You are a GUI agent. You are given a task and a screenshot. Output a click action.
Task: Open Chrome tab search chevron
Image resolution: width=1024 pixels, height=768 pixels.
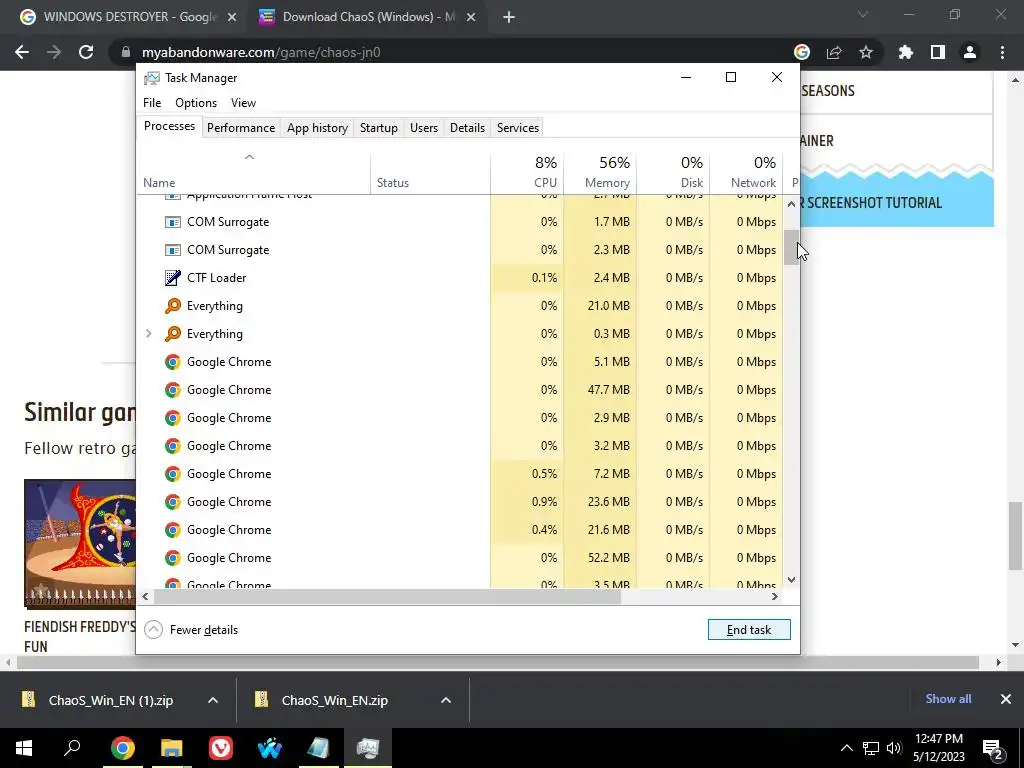[x=863, y=14]
